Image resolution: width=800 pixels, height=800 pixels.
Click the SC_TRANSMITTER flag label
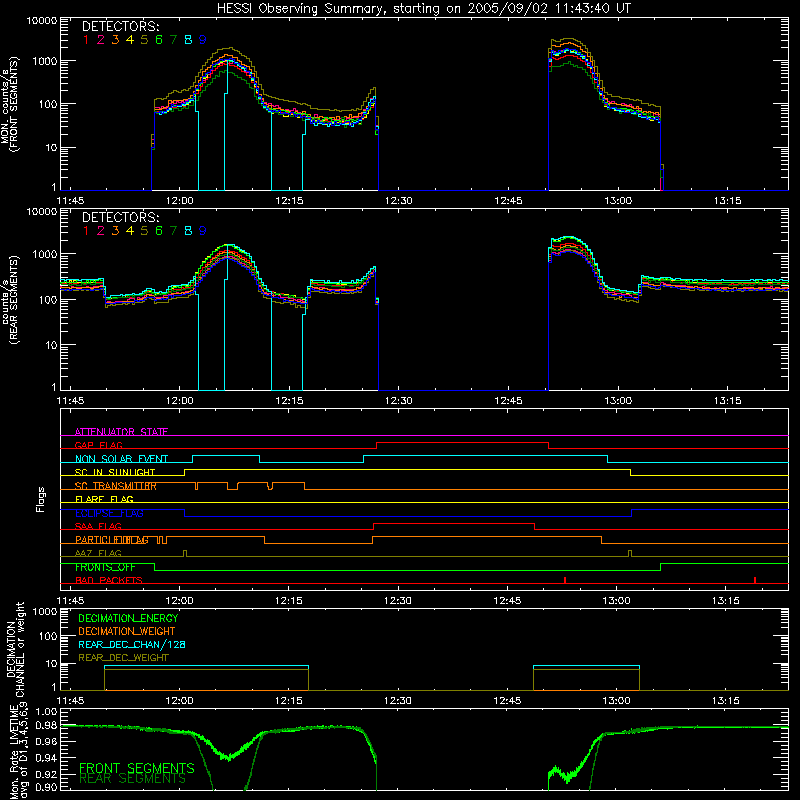coord(116,486)
